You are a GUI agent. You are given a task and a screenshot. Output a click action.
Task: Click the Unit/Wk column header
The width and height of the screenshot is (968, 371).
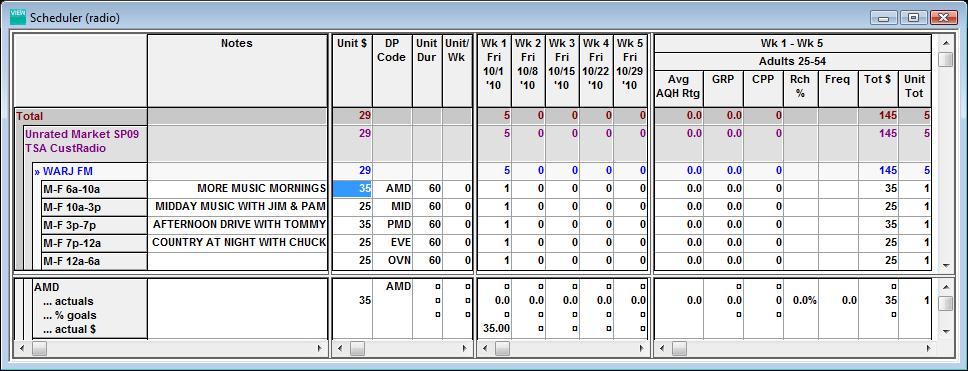point(457,70)
